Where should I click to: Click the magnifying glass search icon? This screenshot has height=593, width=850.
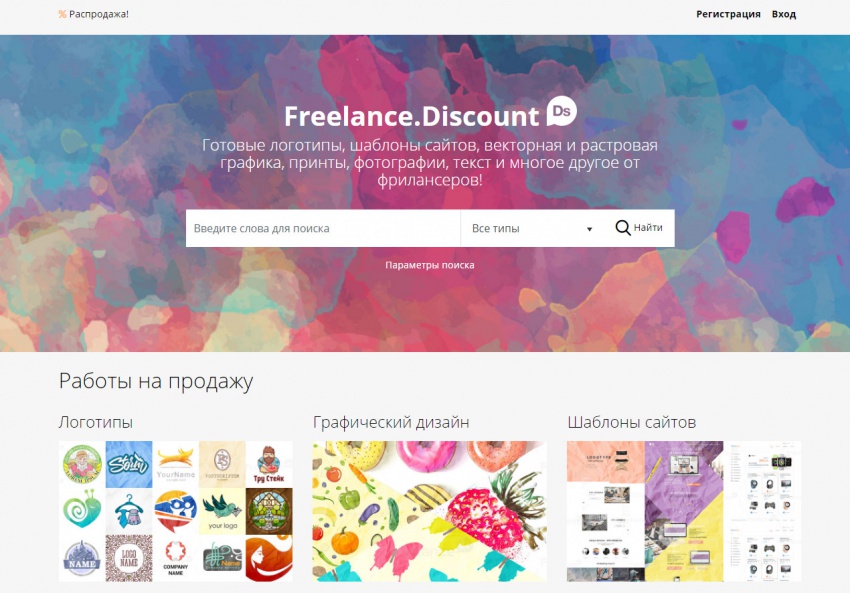coord(622,228)
